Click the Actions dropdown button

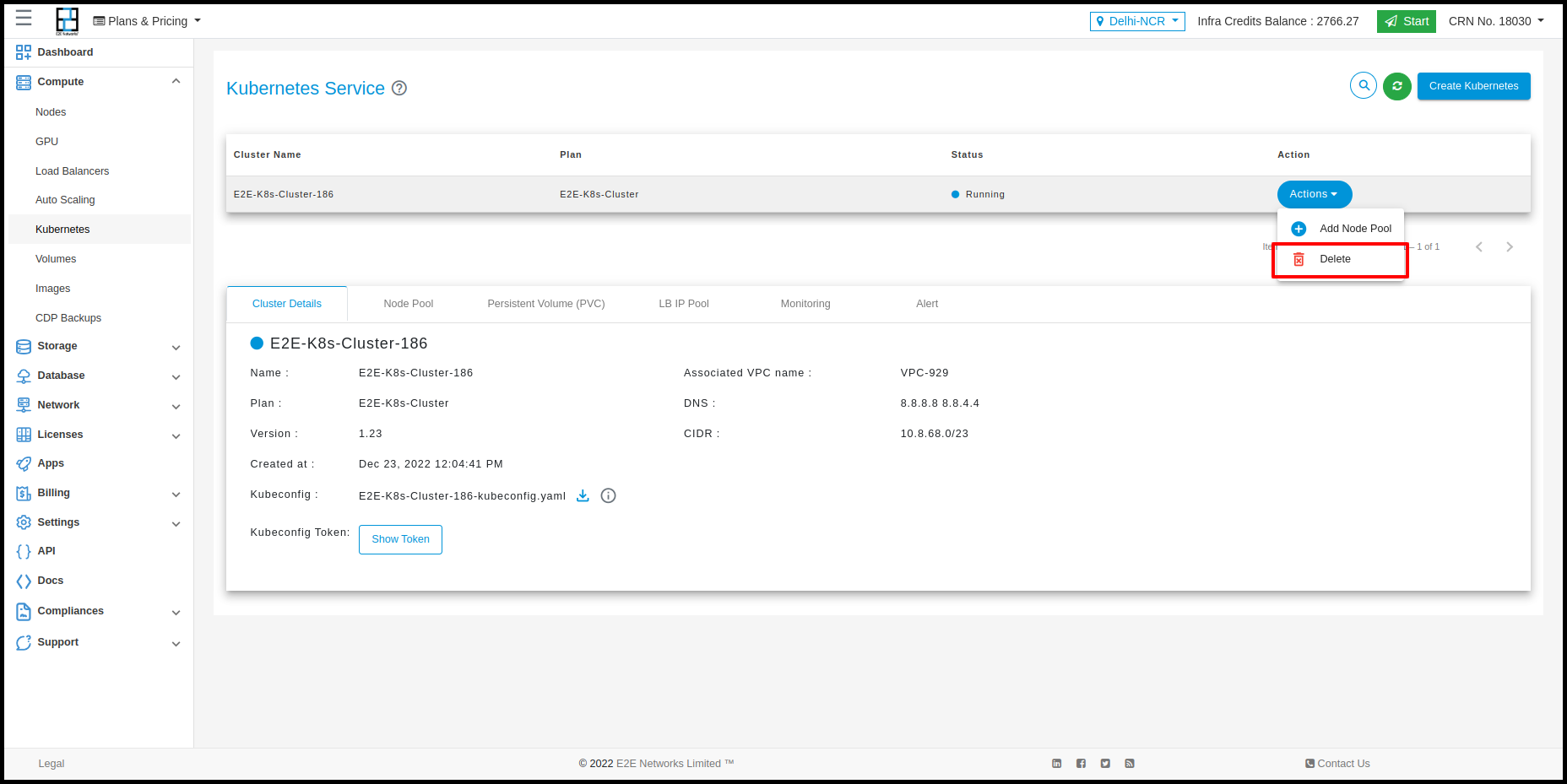click(1315, 194)
